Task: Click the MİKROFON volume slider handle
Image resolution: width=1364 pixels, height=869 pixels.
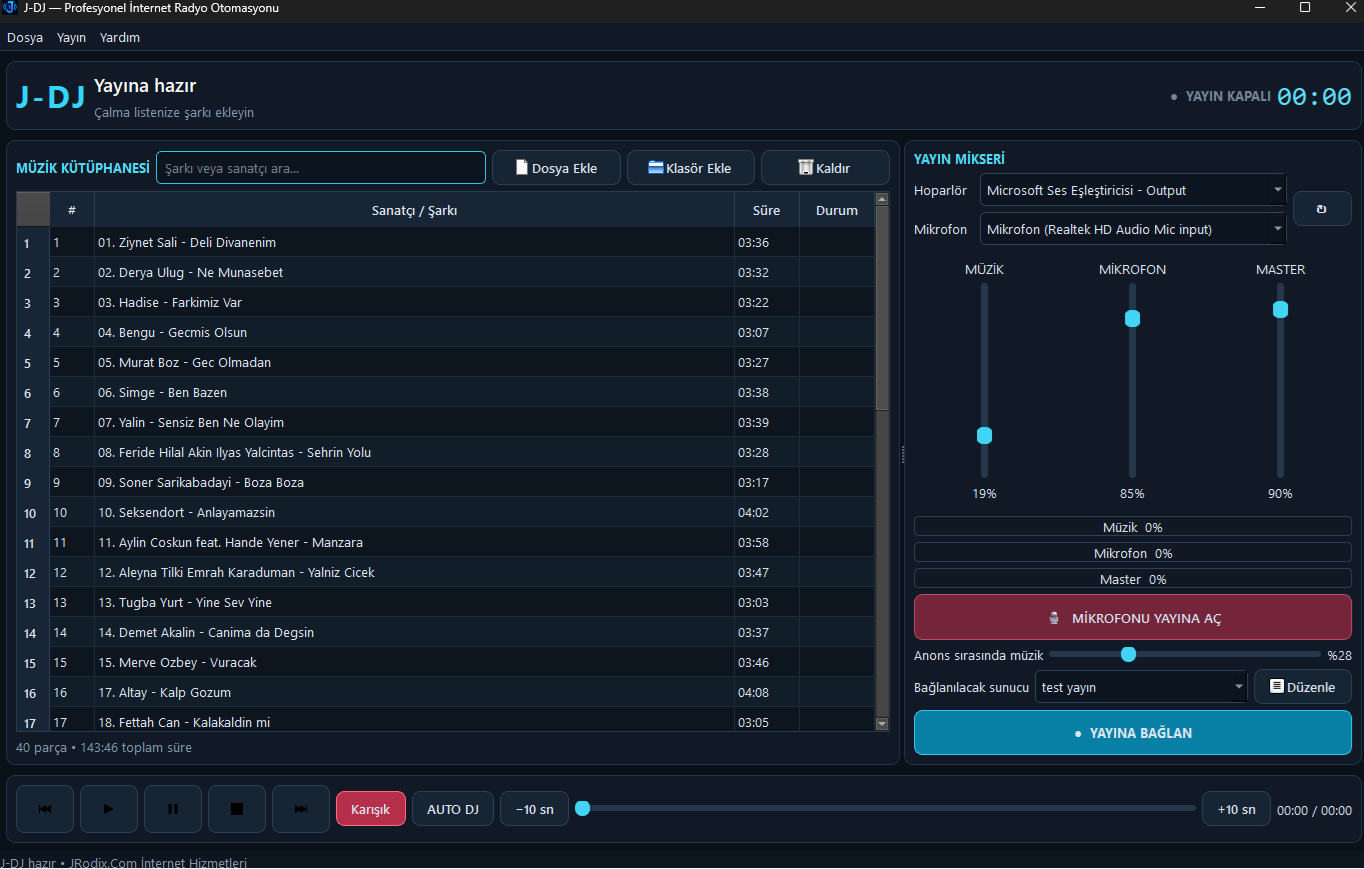Action: click(1132, 318)
